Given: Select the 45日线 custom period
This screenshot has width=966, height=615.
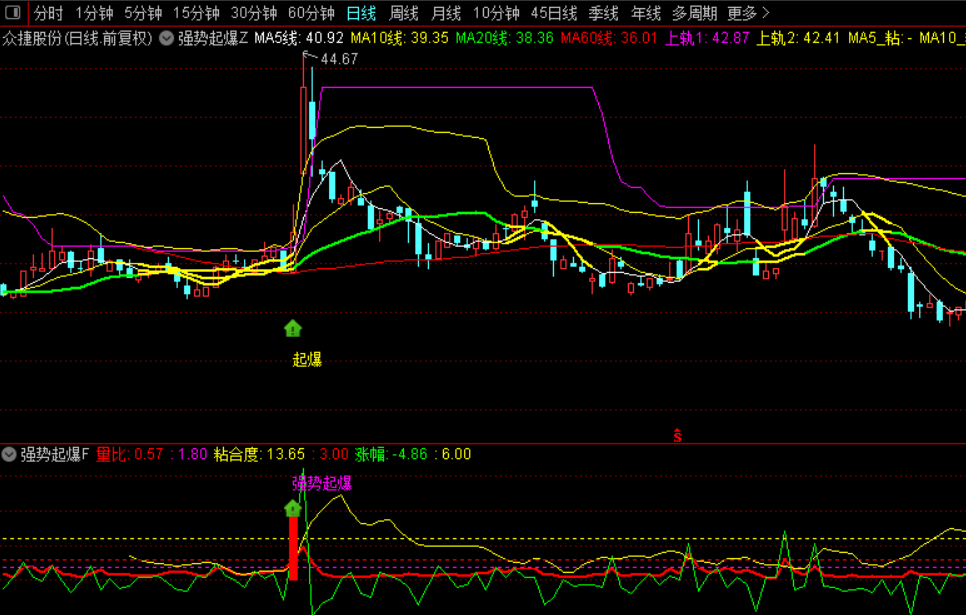Looking at the screenshot, I should pos(554,13).
